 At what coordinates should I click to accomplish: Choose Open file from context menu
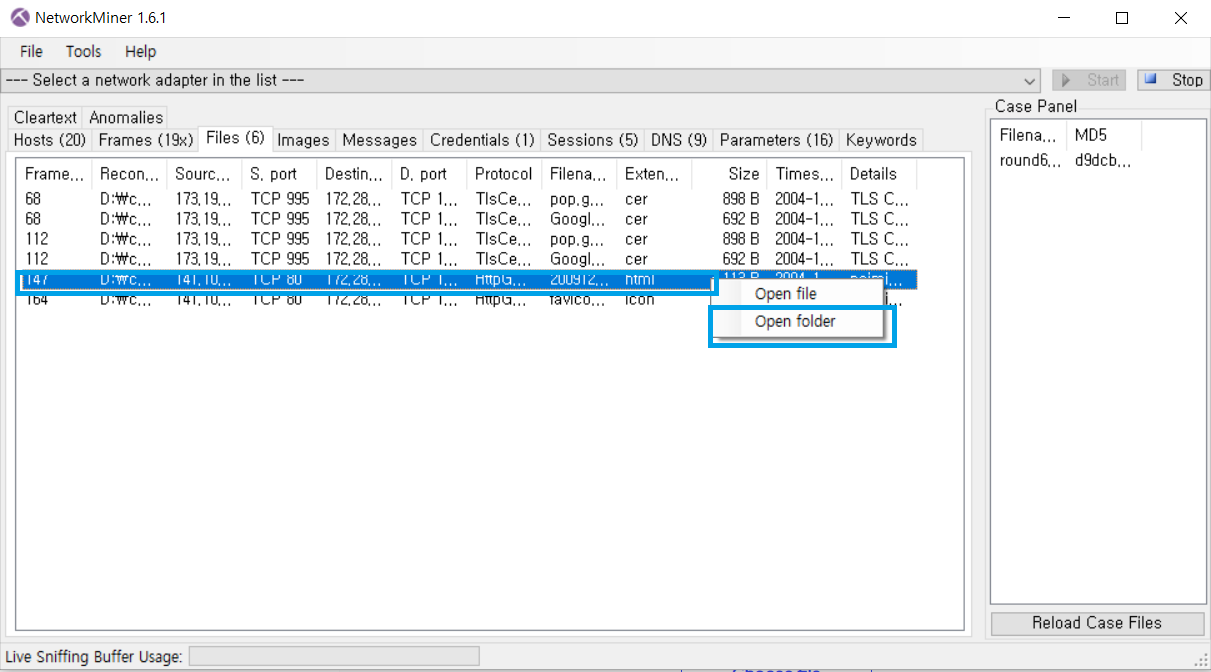pos(796,294)
